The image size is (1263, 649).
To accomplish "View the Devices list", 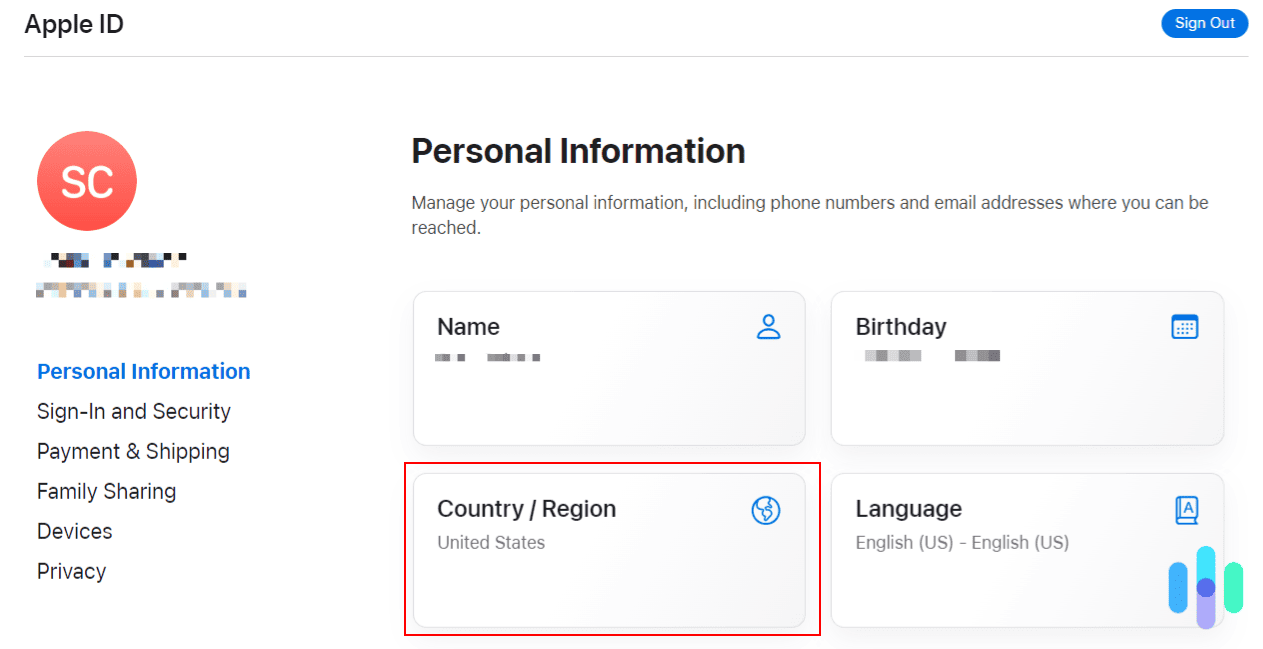I will 74,531.
